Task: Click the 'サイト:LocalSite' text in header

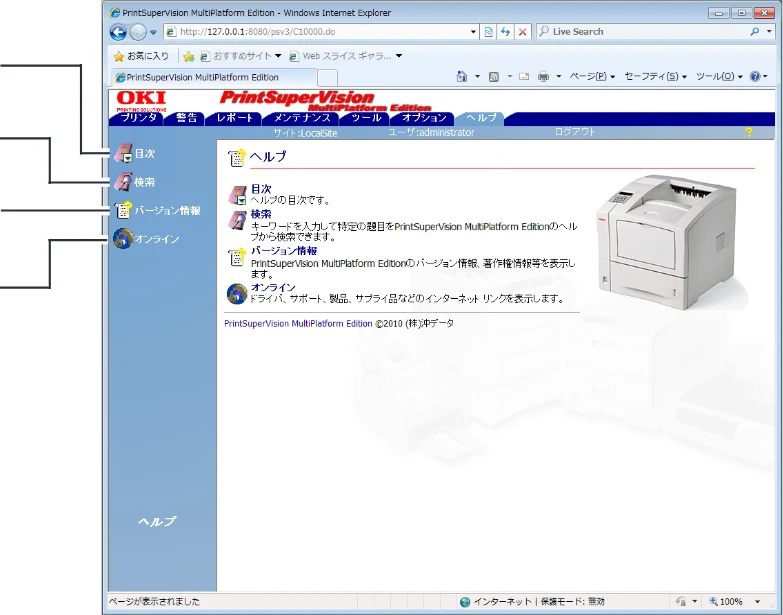Action: [x=305, y=133]
